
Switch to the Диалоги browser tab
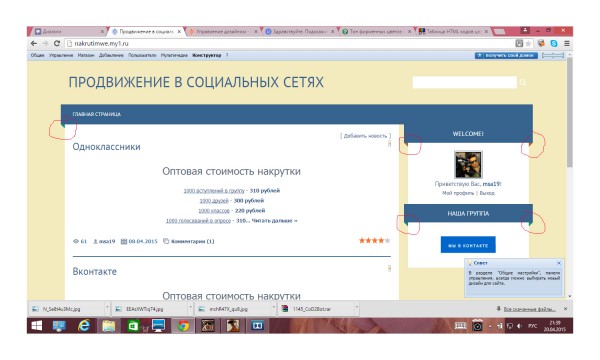(x=68, y=31)
